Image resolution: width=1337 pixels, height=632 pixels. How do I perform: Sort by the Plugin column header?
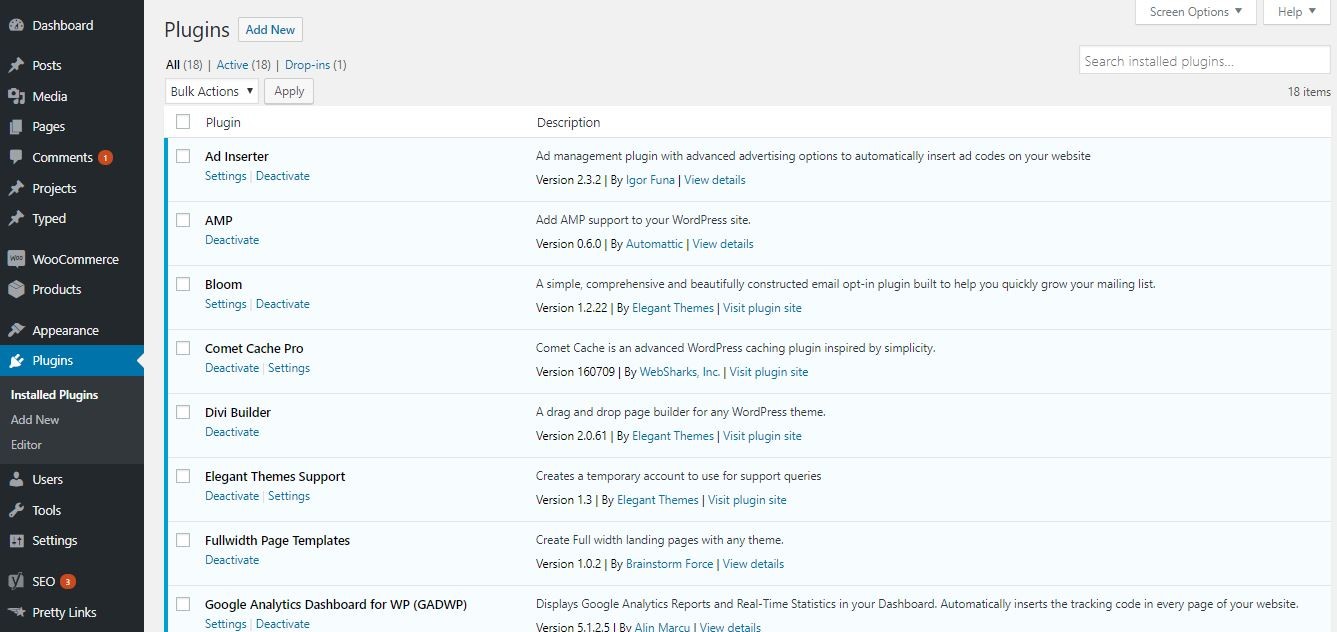pos(223,122)
